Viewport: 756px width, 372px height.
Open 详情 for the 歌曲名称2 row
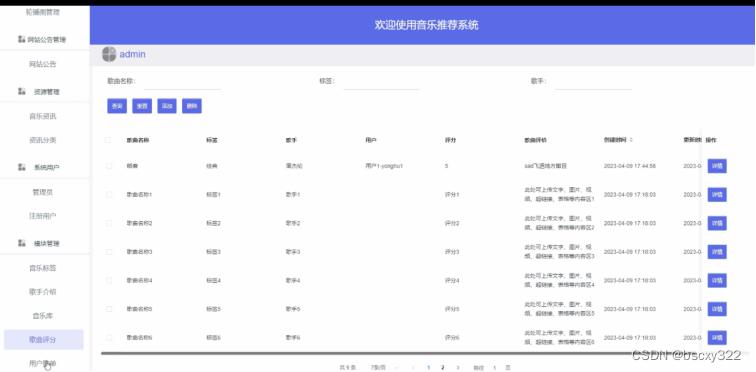(717, 223)
